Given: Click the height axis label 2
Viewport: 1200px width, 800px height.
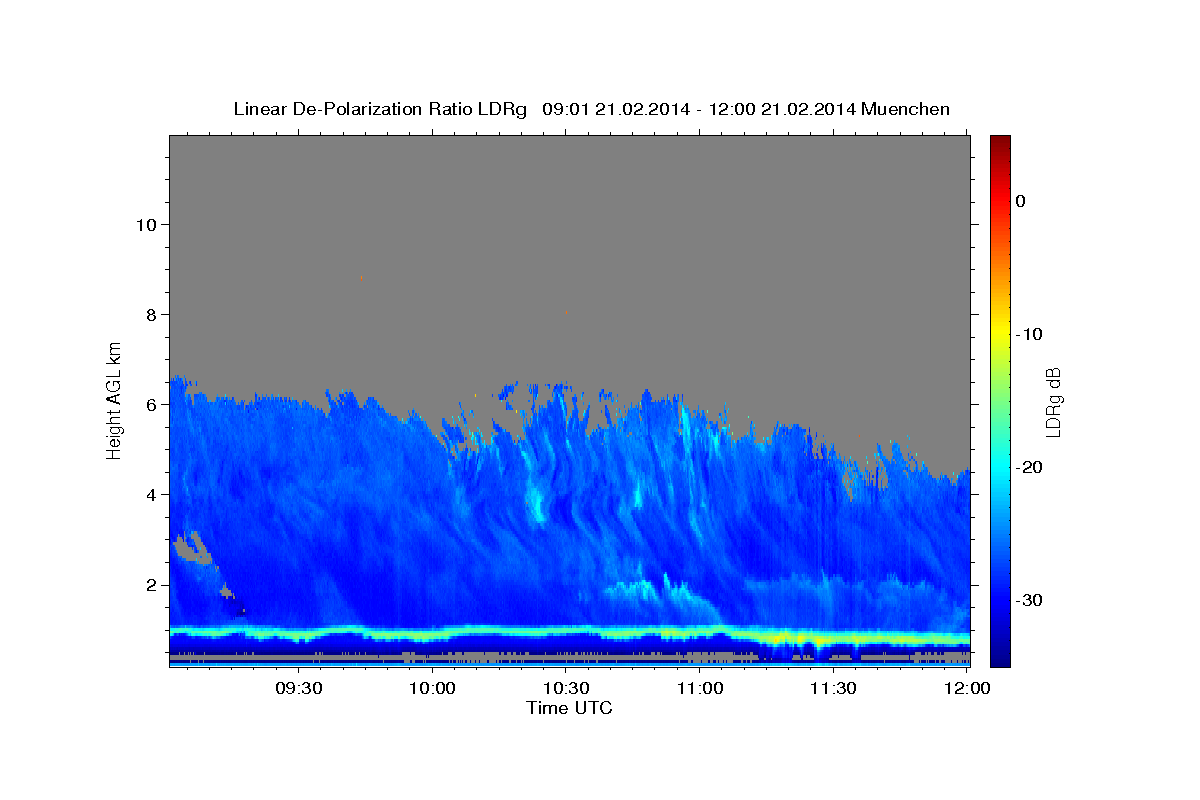Looking at the screenshot, I should coord(149,584).
